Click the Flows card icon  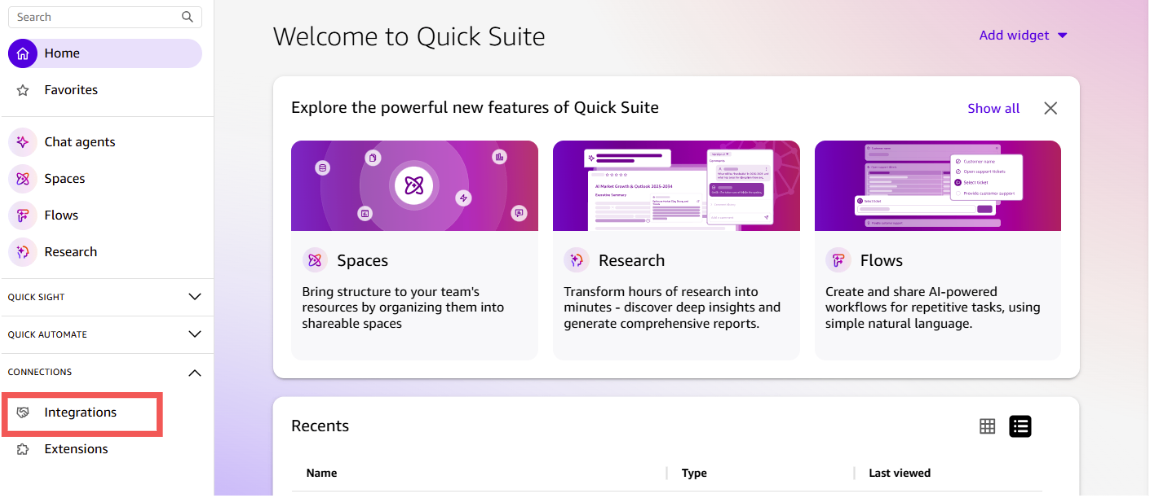pos(838,261)
